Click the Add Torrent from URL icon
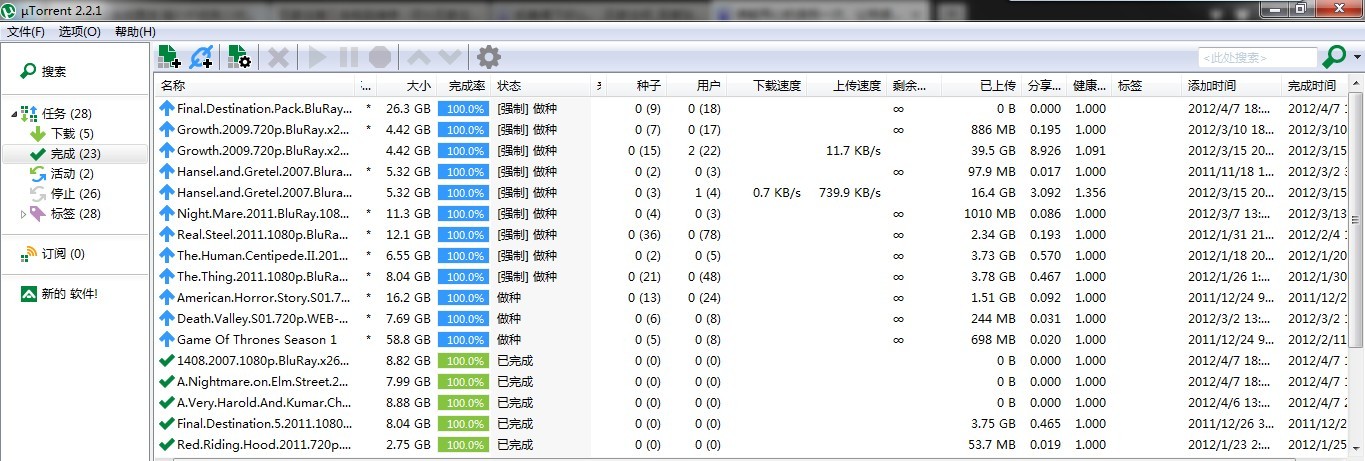Viewport: 1365px width, 461px height. 201,57
